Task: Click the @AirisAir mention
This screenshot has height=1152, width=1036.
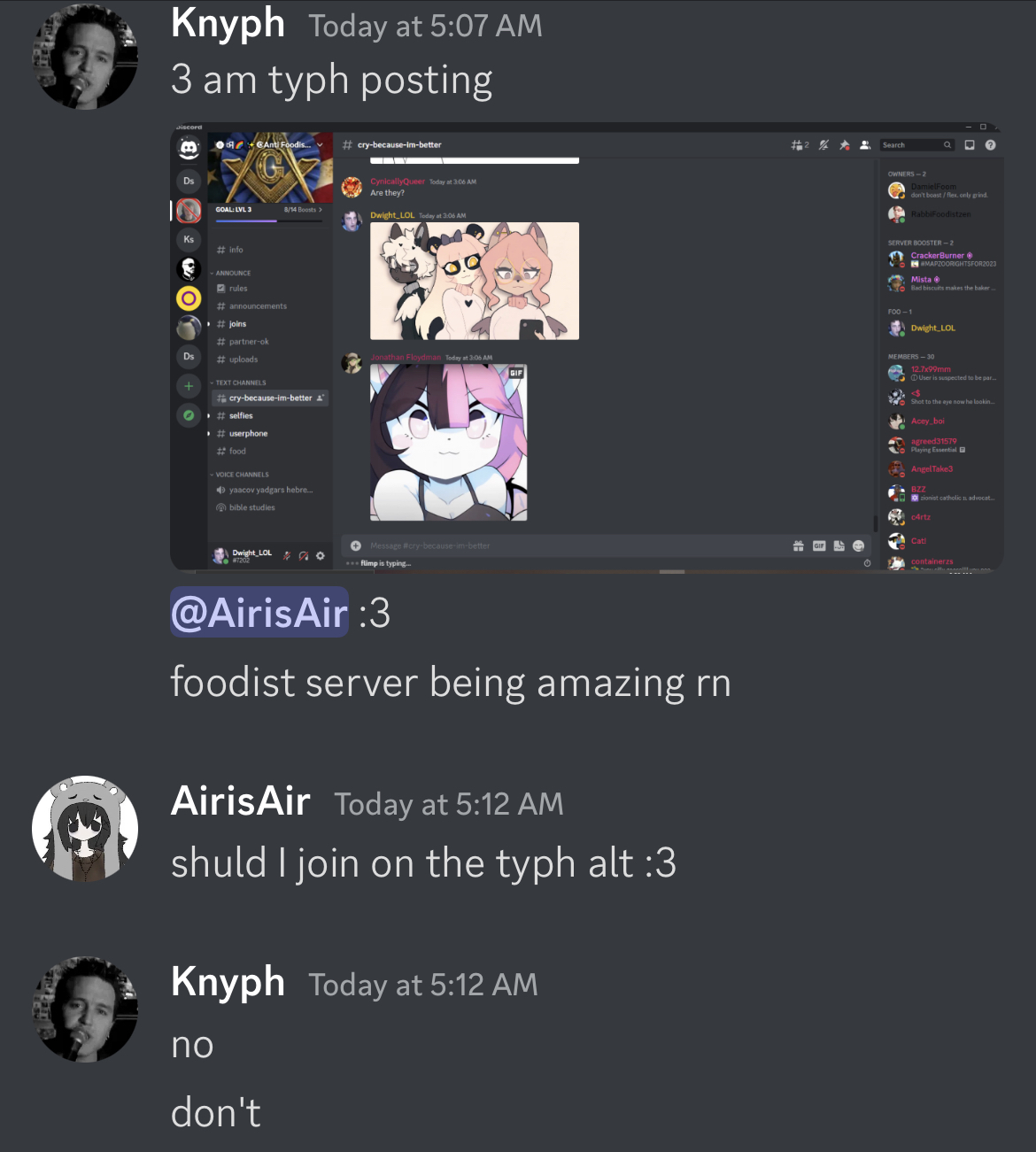Action: (259, 613)
